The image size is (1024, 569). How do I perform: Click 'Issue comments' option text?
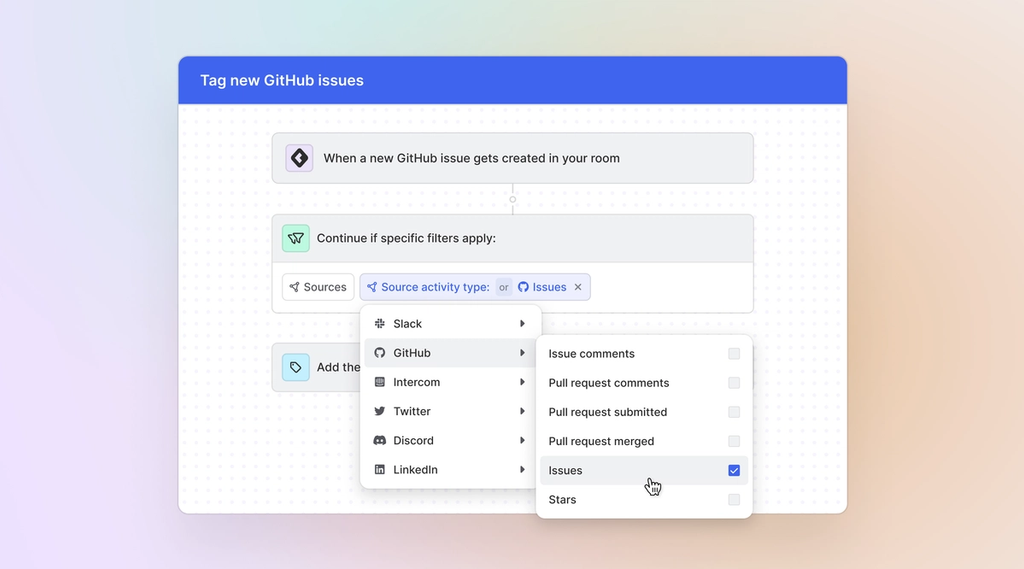592,353
